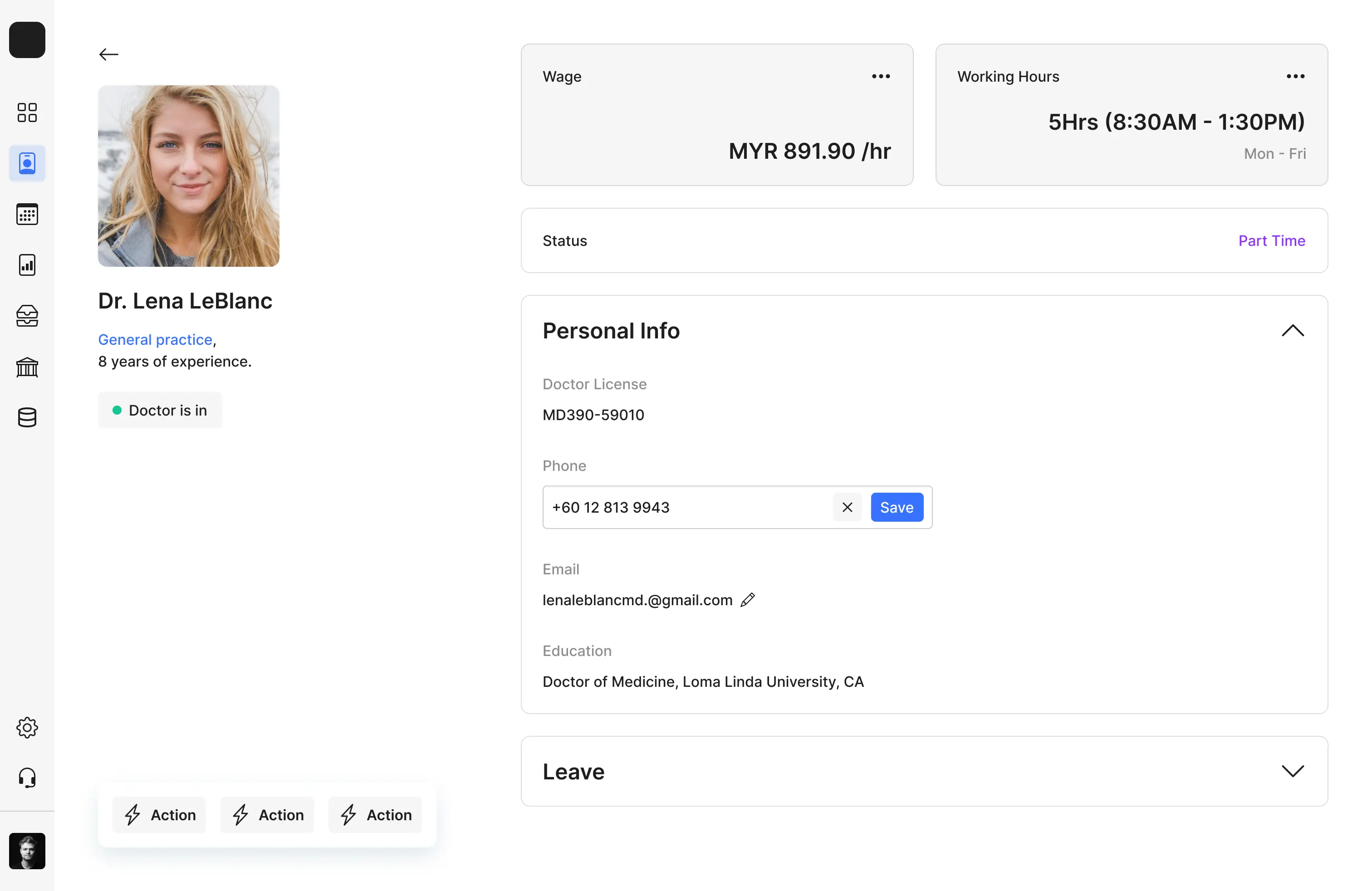Save the phone number
The width and height of the screenshot is (1372, 891).
point(897,507)
